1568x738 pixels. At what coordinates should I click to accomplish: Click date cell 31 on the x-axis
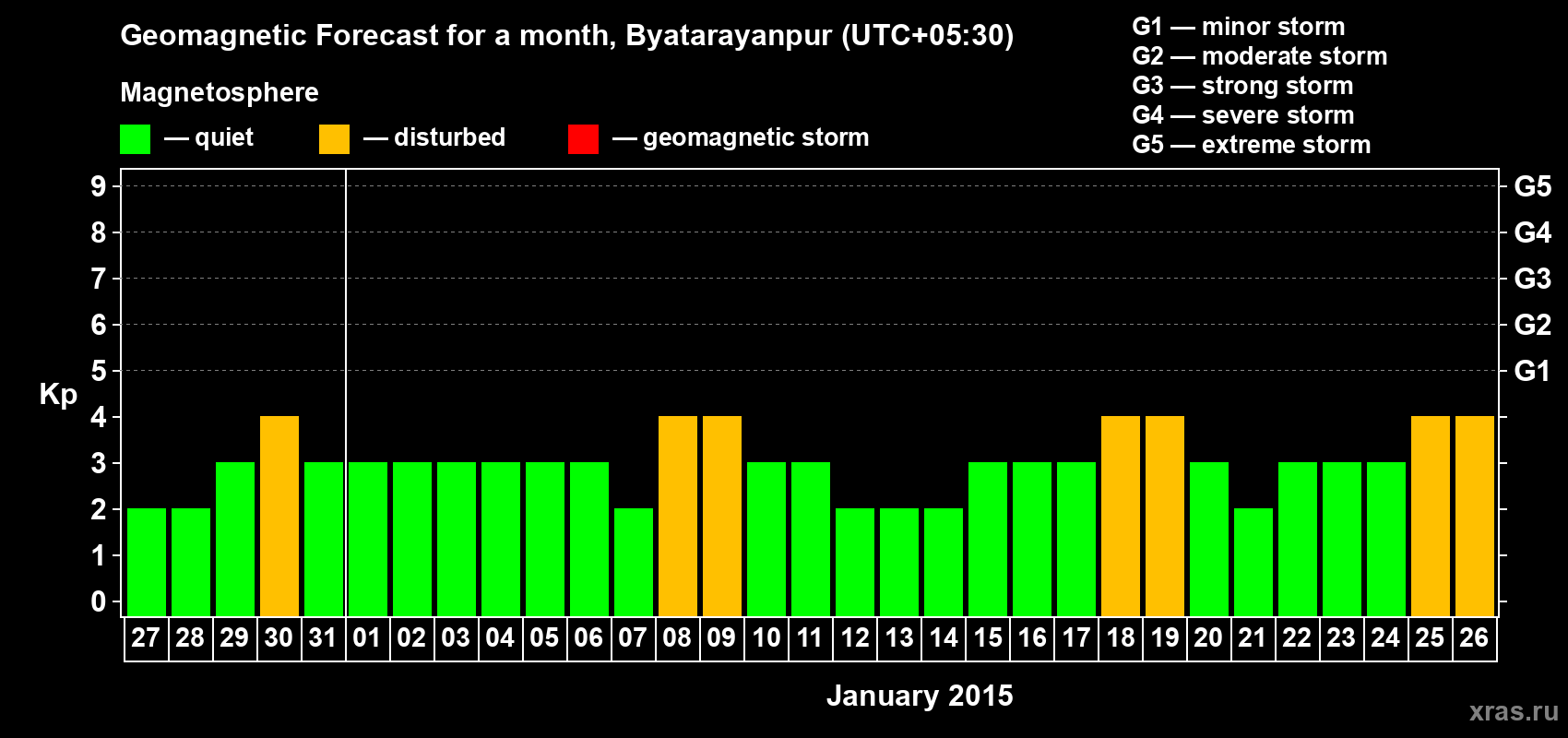323,638
